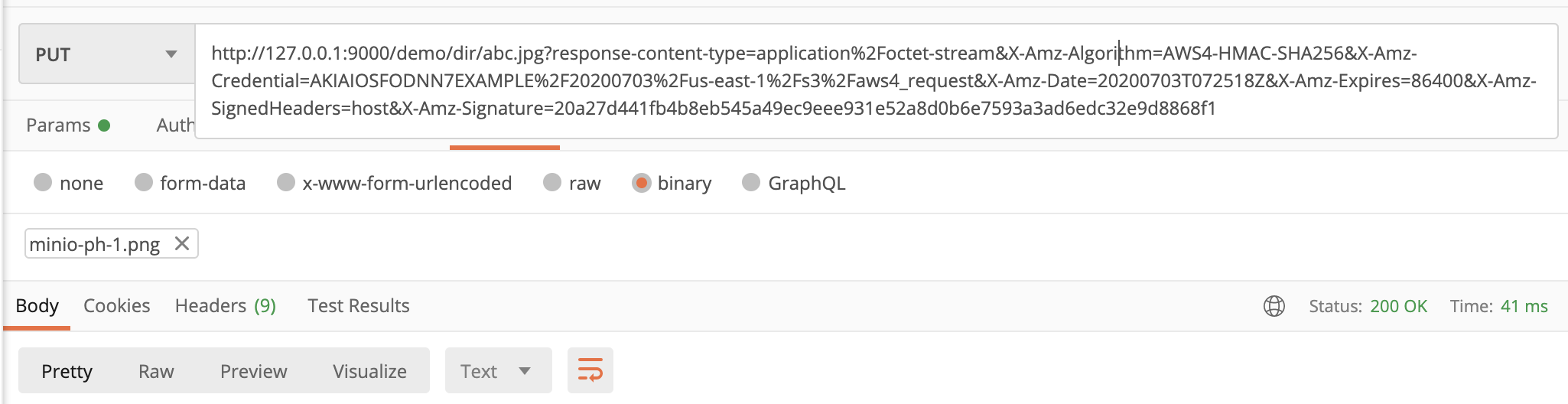This screenshot has width=1568, height=404.
Task: Expand the Text format dropdown
Action: click(x=498, y=370)
